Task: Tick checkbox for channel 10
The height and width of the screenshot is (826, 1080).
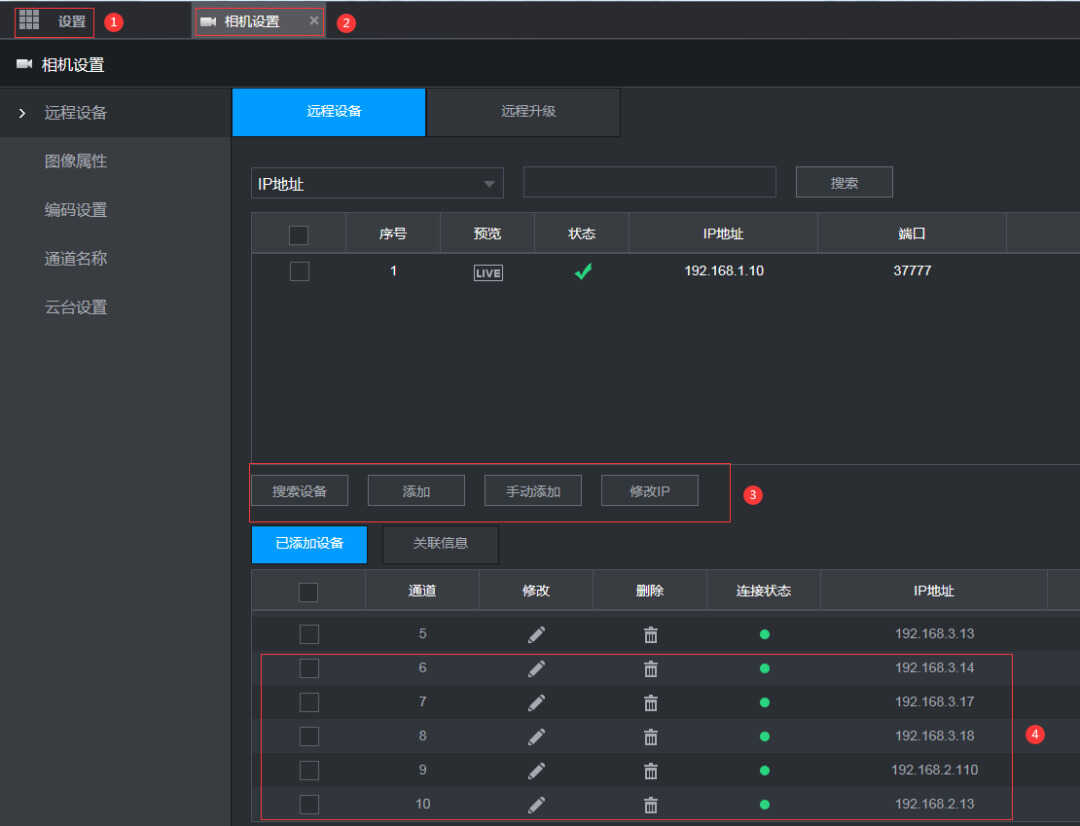Action: coord(309,805)
